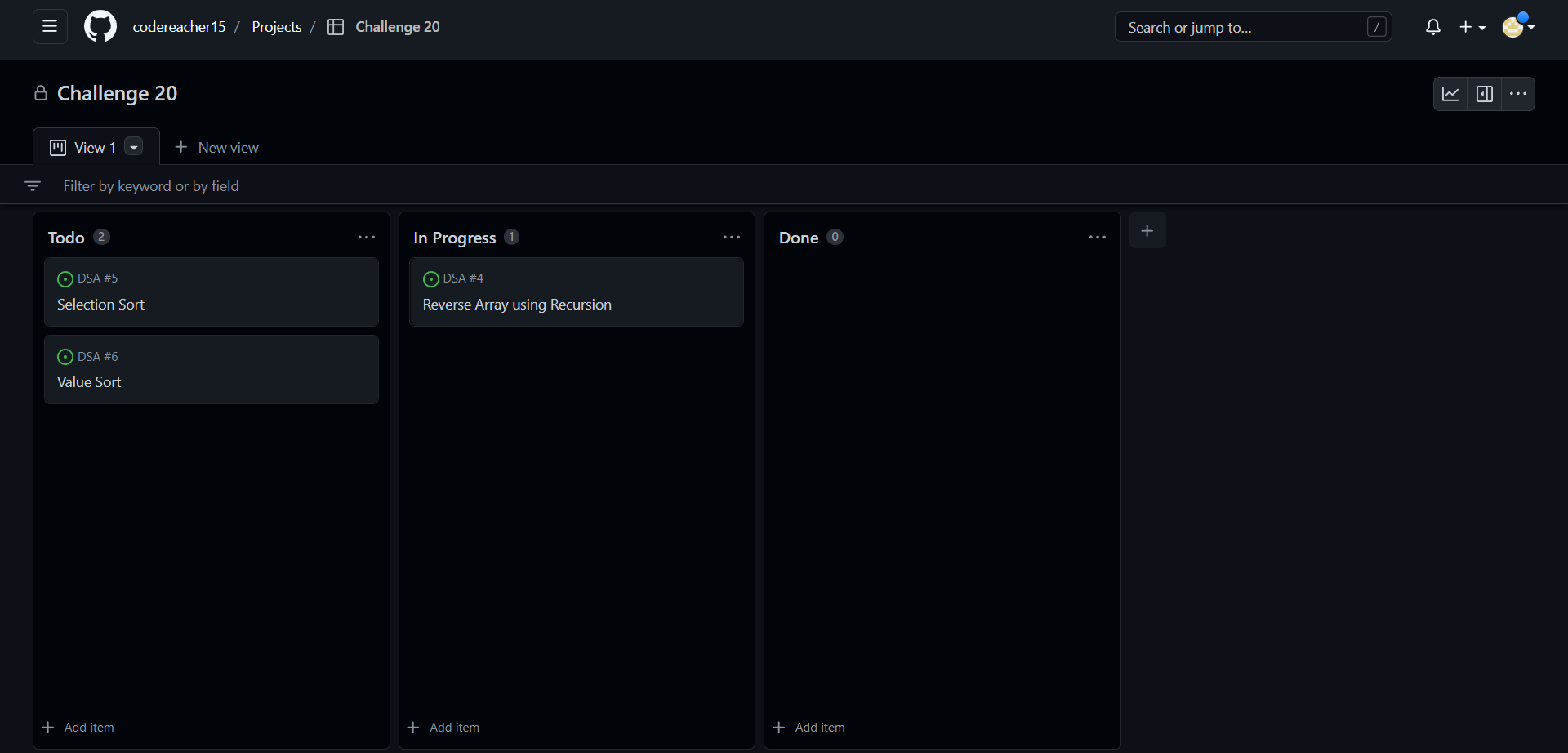The height and width of the screenshot is (753, 1568).
Task: Open the create new dropdown arrow
Action: pos(1483,27)
